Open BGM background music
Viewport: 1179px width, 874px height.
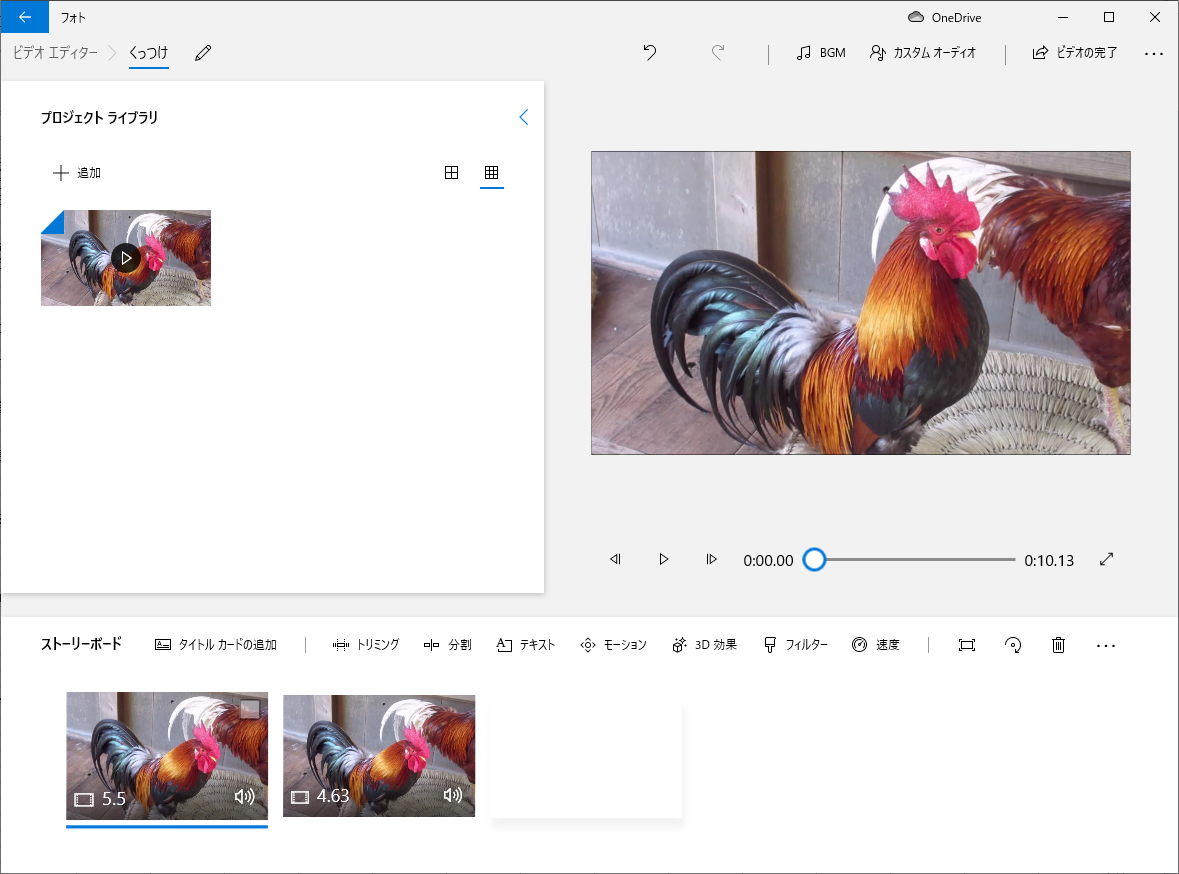(x=821, y=53)
